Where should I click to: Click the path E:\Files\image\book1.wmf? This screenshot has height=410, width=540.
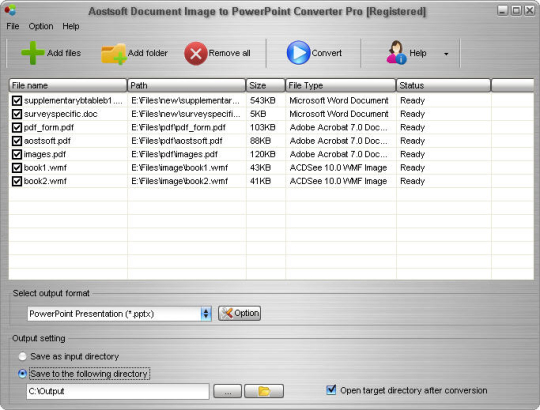point(179,168)
